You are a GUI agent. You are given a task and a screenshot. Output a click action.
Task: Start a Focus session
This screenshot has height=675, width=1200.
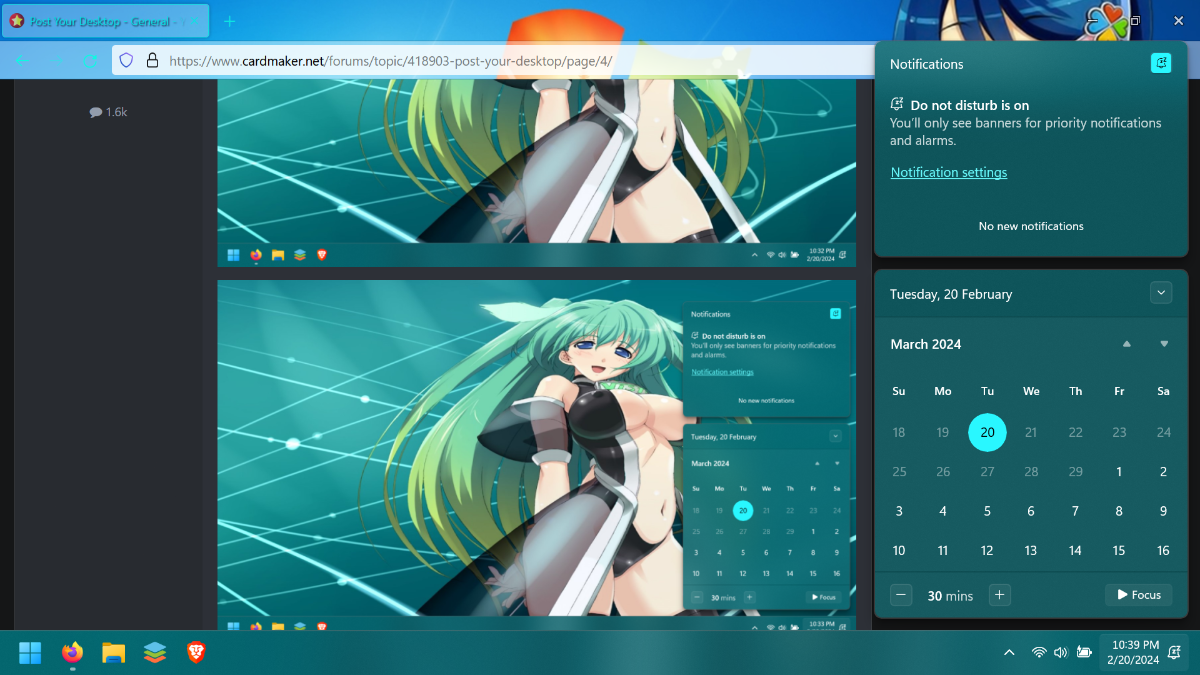coord(1138,595)
